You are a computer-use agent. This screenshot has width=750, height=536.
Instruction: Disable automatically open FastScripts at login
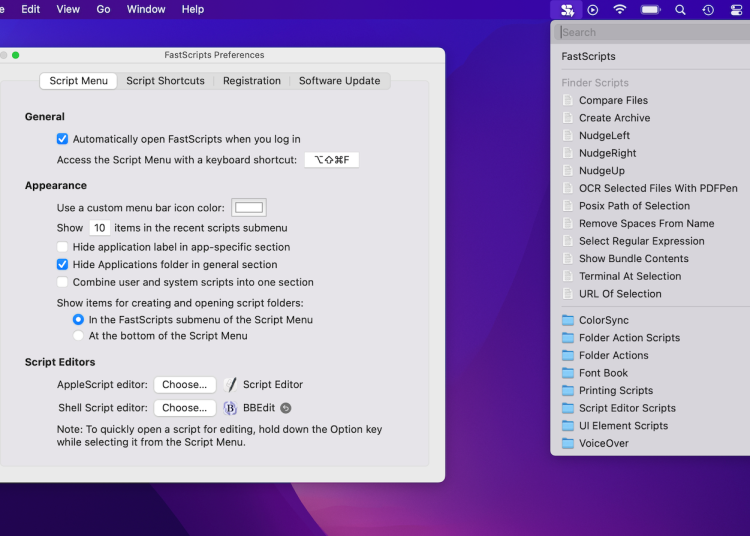63,139
